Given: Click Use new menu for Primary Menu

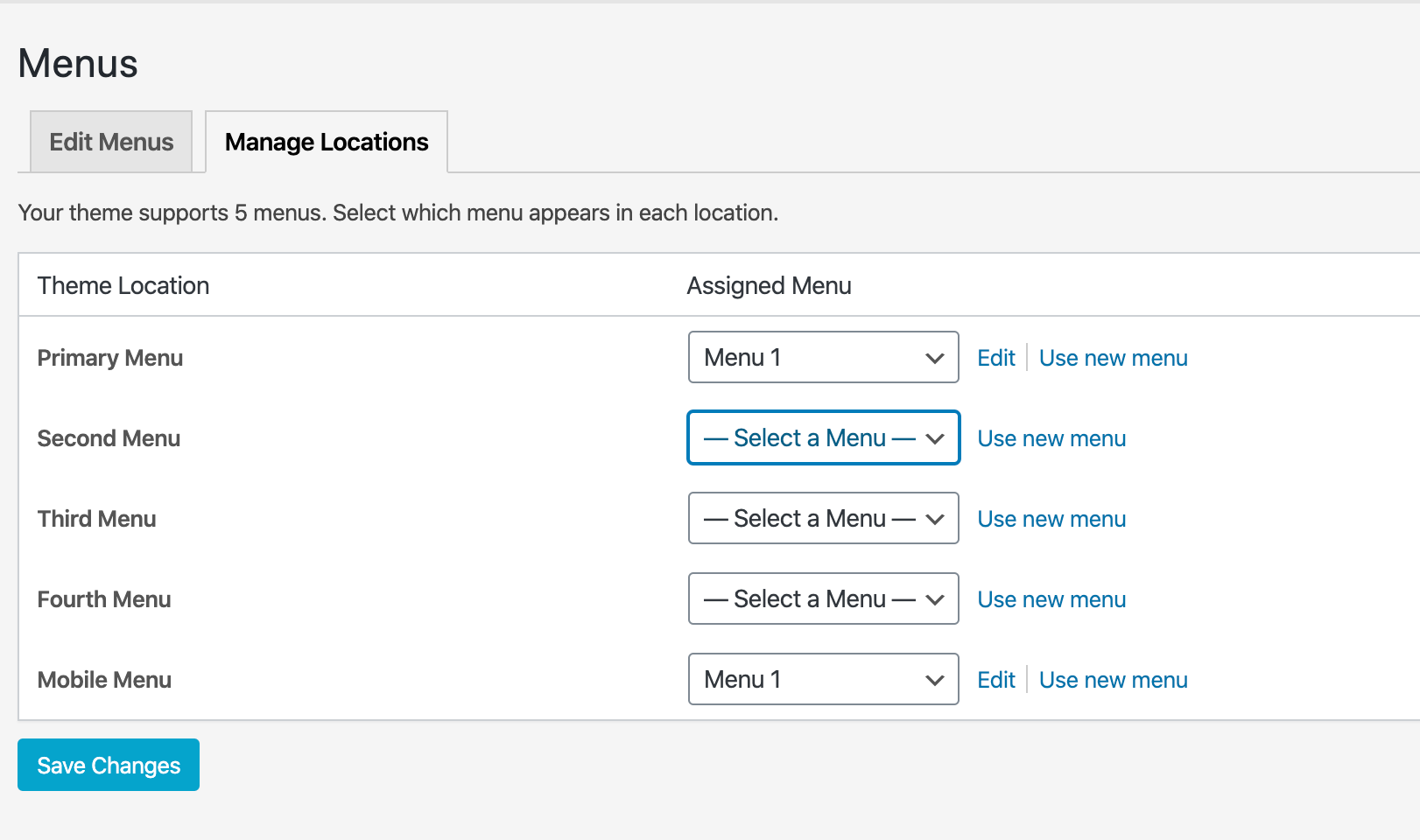Looking at the screenshot, I should point(1113,358).
